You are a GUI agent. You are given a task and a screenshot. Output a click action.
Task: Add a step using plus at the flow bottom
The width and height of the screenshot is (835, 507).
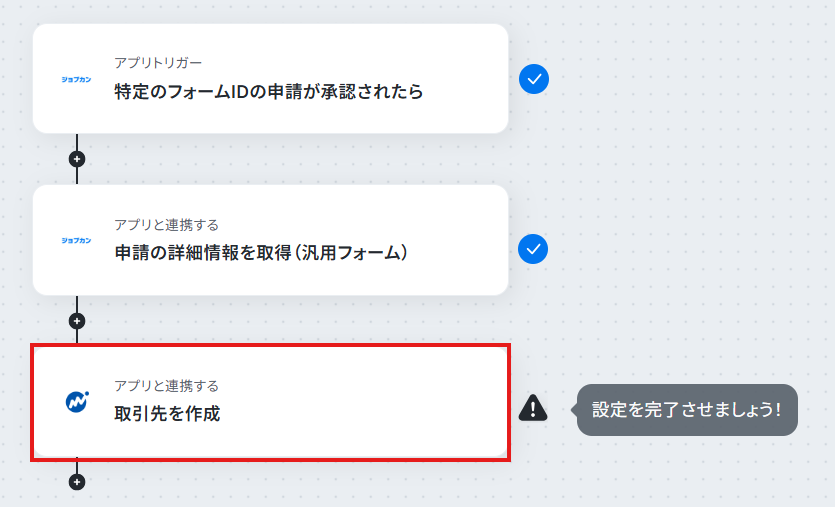(77, 482)
